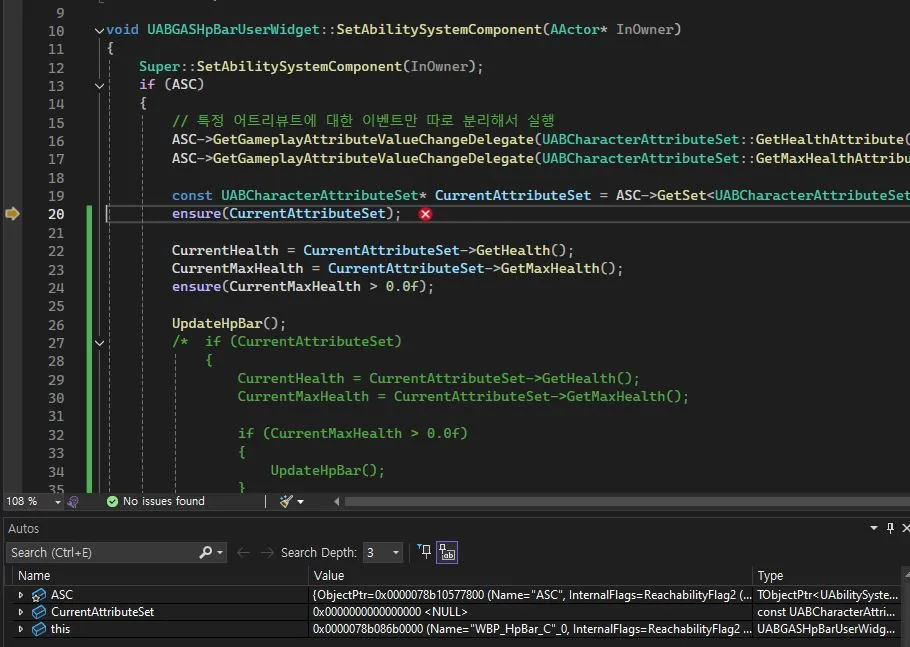Click Super::SetAbilitySystemComponent call on line 12

coord(310,67)
